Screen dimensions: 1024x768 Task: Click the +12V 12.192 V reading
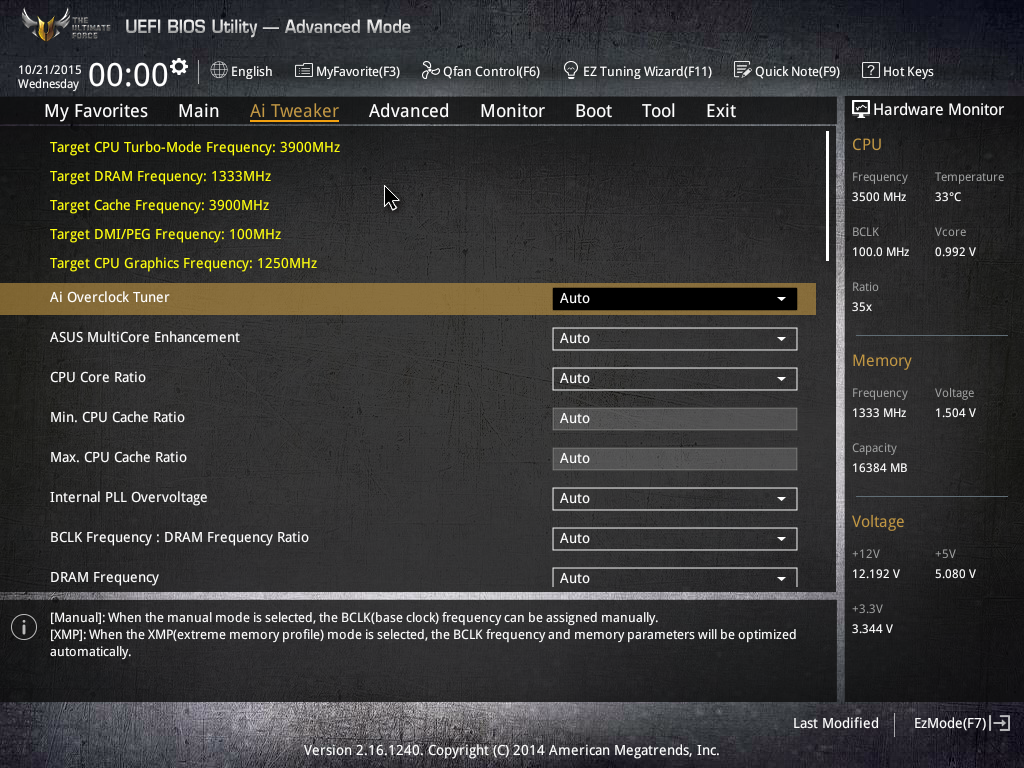(x=876, y=574)
